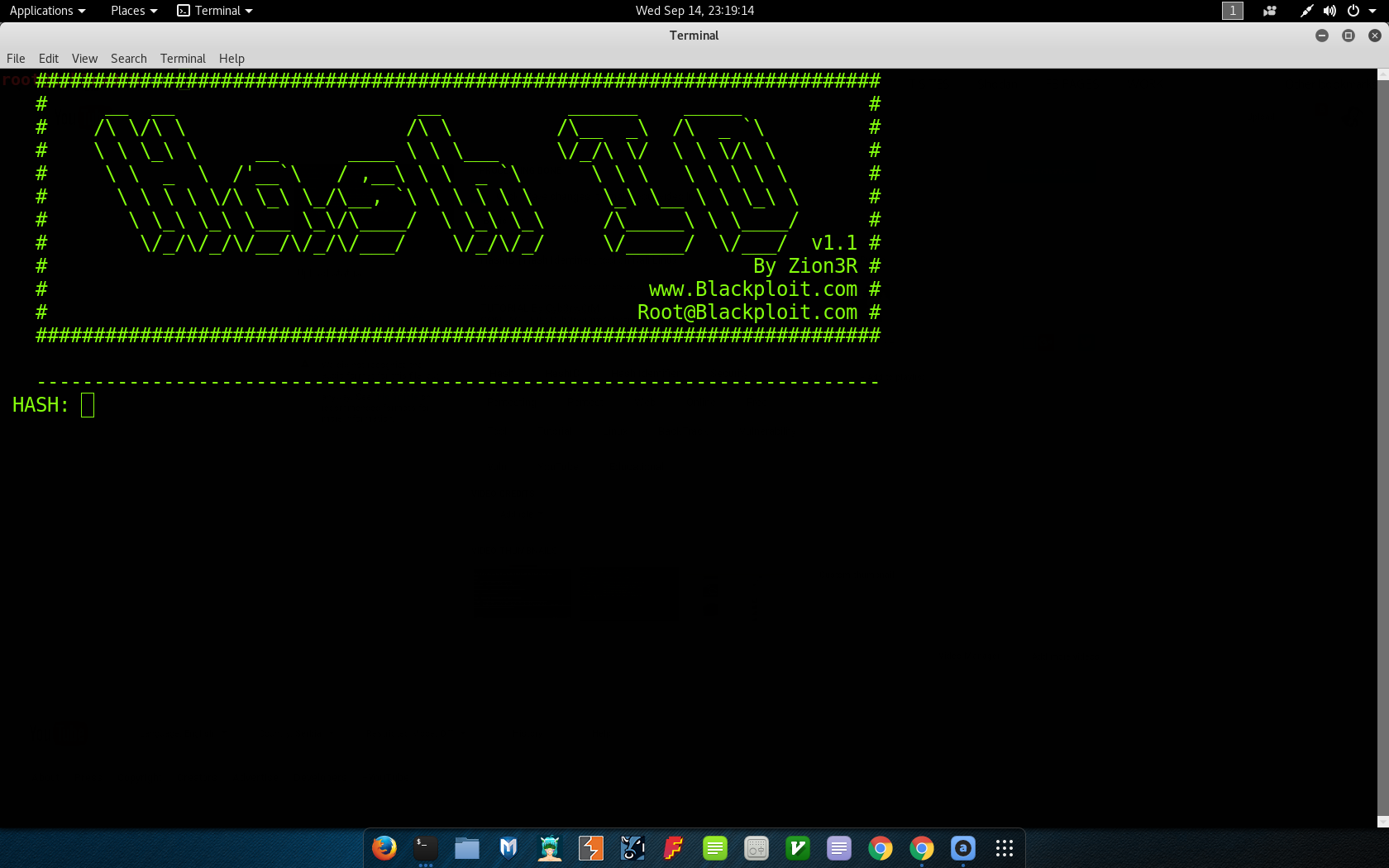Expand the Applications menu
This screenshot has height=868, width=1389.
(x=48, y=11)
